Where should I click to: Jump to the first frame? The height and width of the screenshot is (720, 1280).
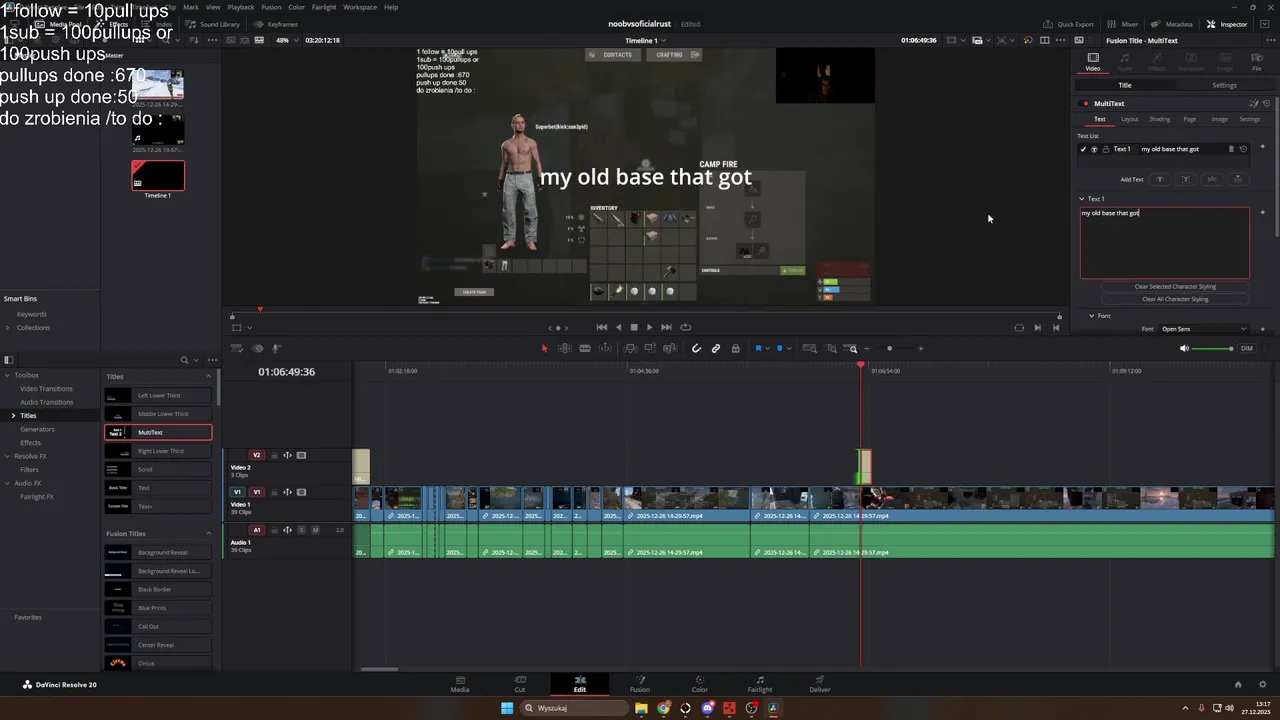[x=601, y=327]
